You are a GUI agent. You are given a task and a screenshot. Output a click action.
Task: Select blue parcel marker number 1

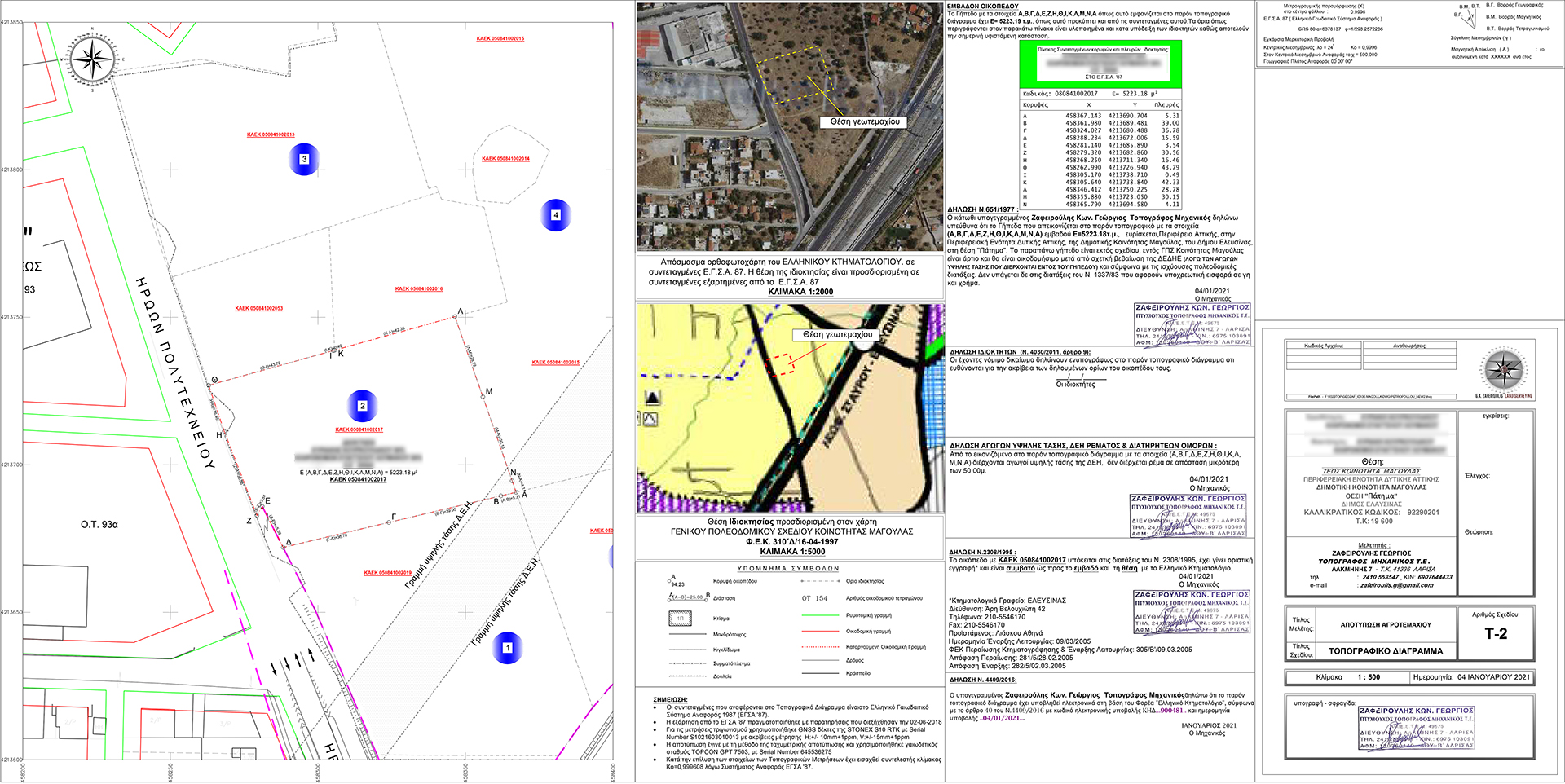(x=508, y=648)
